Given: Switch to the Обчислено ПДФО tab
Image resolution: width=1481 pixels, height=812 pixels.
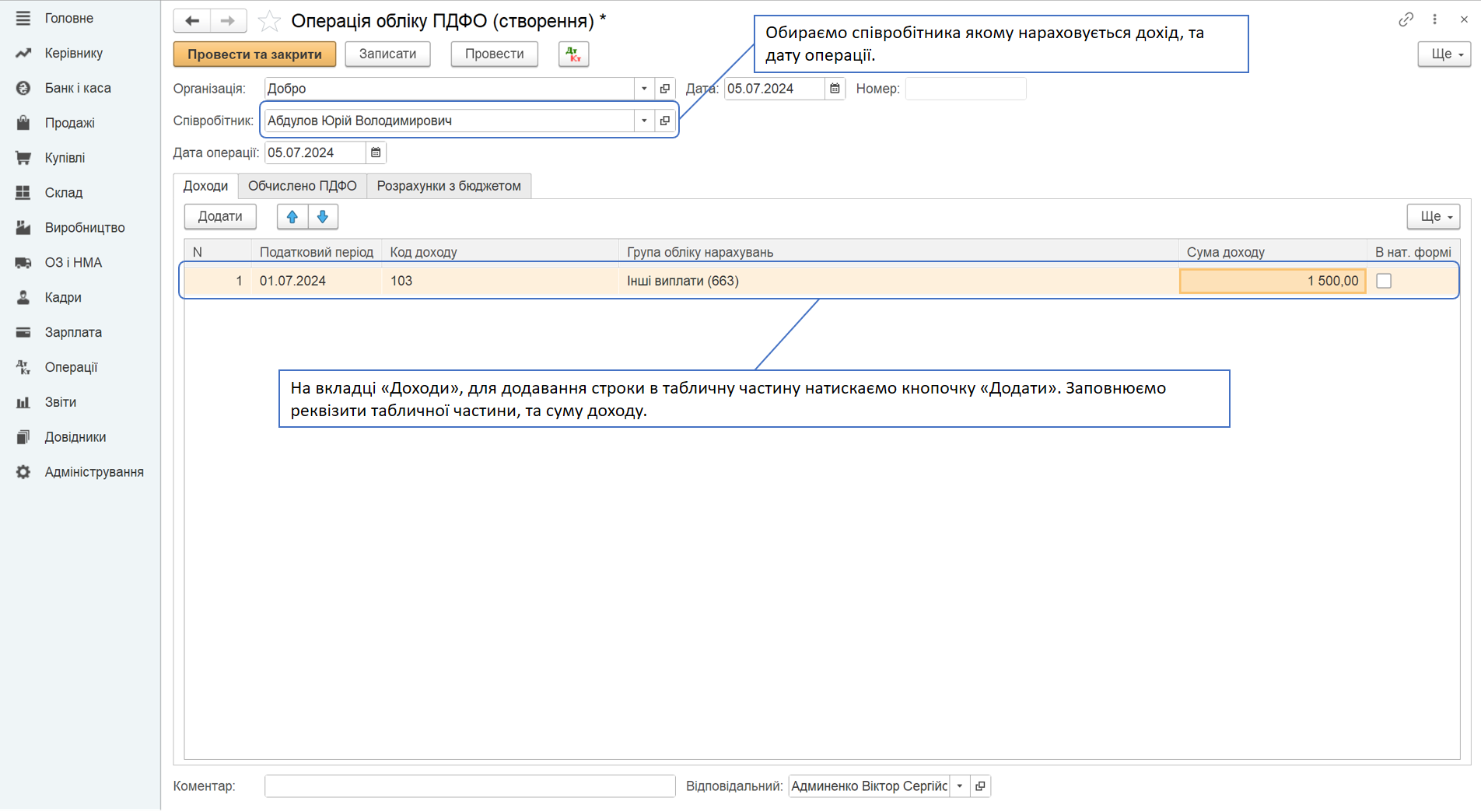Looking at the screenshot, I should click(x=302, y=186).
